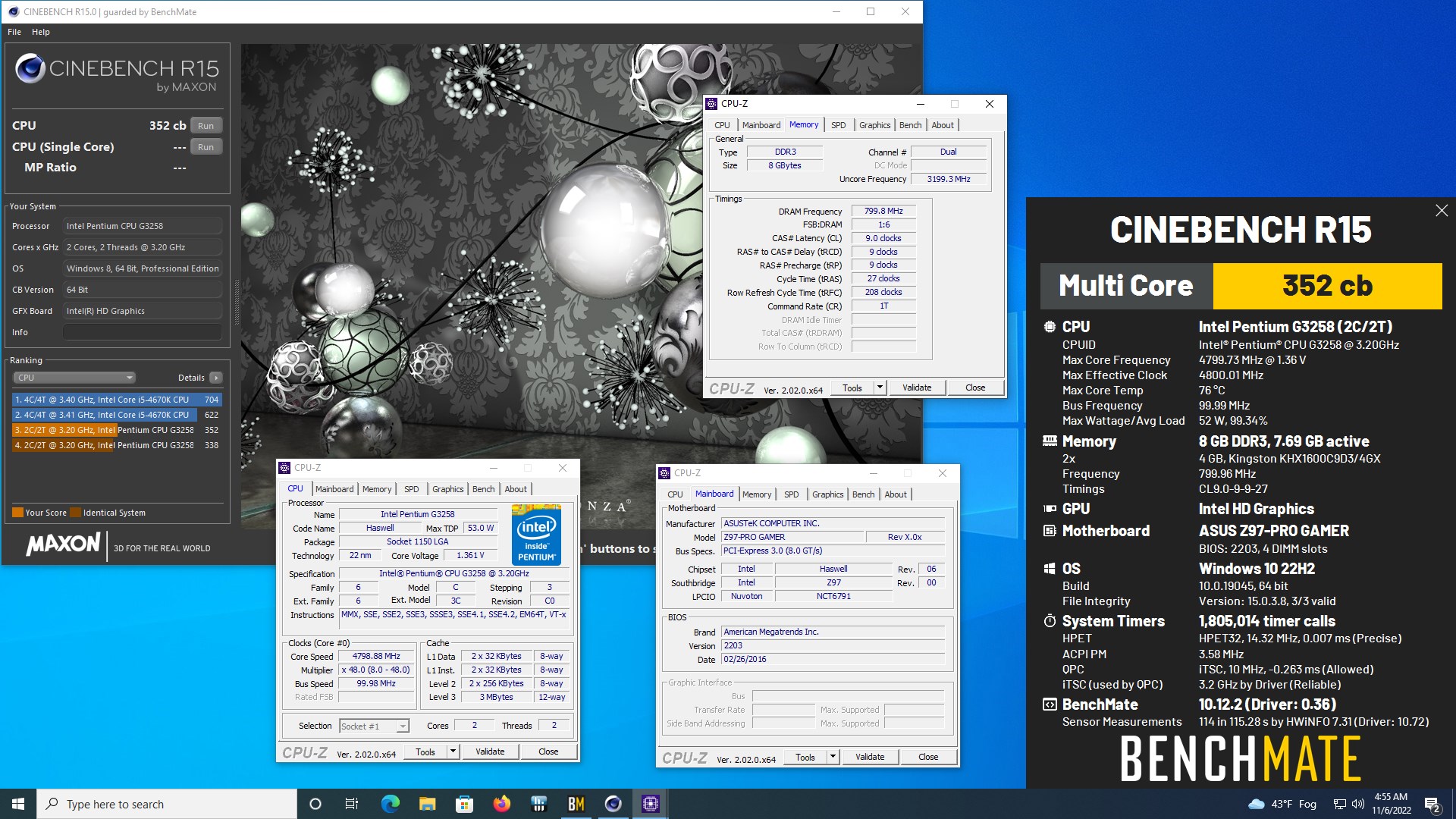Select ranking entry with score 704
This screenshot has height=819, width=1456.
tap(118, 400)
